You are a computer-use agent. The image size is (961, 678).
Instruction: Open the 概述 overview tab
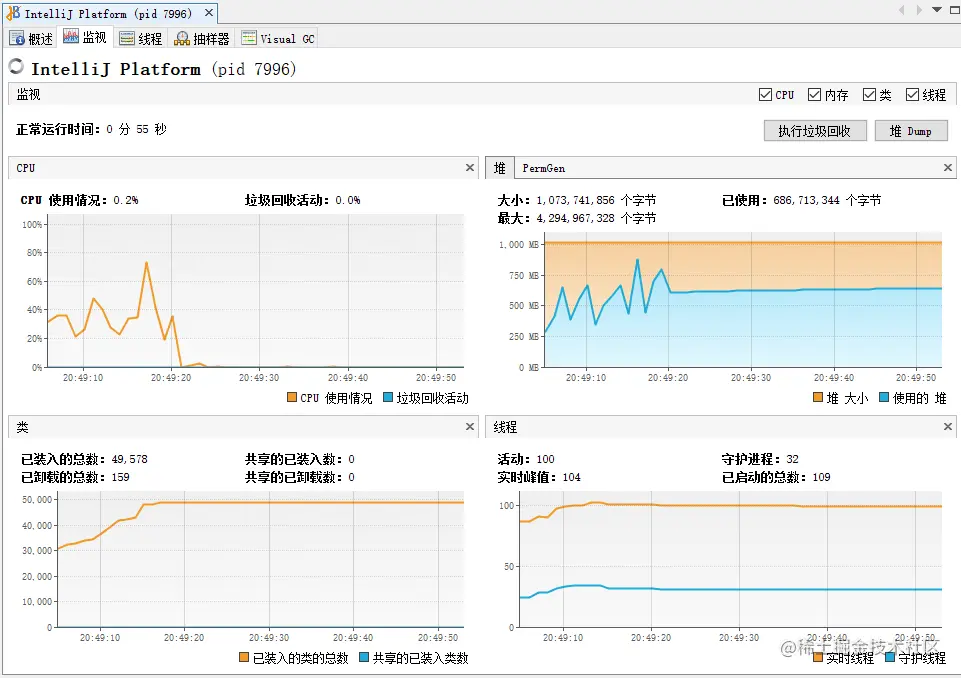coord(31,39)
